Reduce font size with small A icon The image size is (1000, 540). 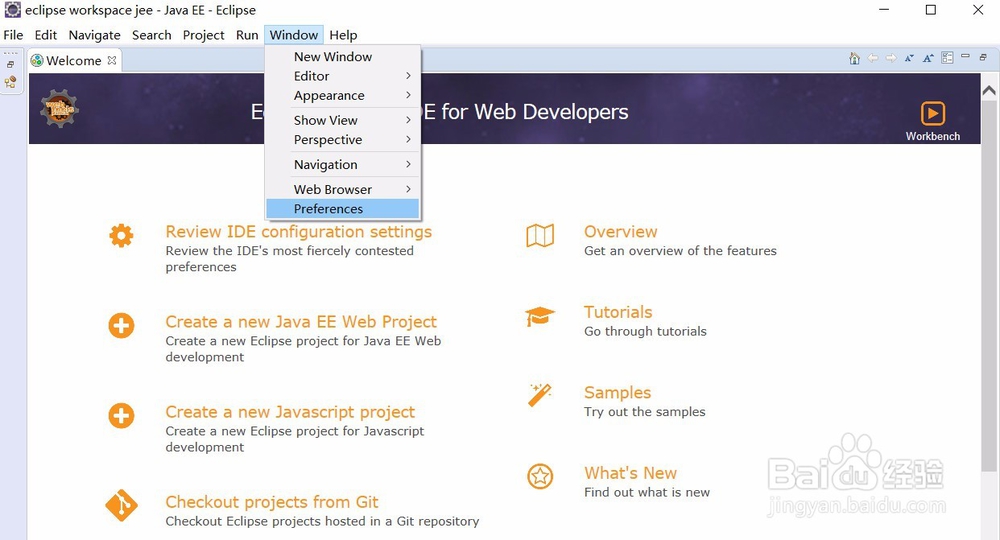click(x=909, y=58)
